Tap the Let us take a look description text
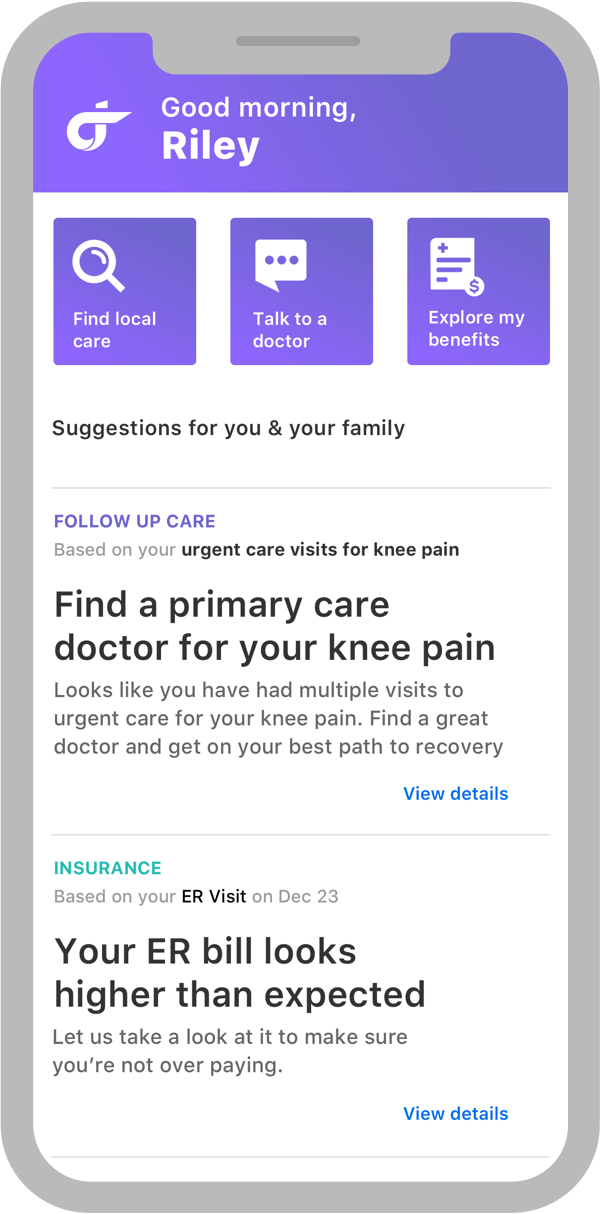The image size is (600, 1214). 230,1051
